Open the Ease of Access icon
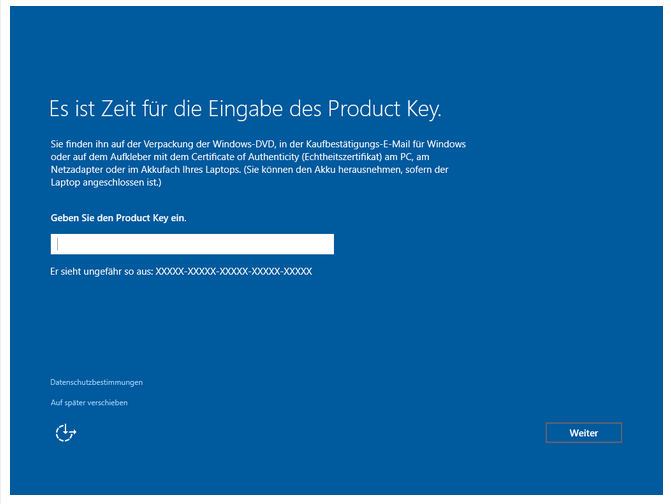Screen dimensions: 671x504 65,433
